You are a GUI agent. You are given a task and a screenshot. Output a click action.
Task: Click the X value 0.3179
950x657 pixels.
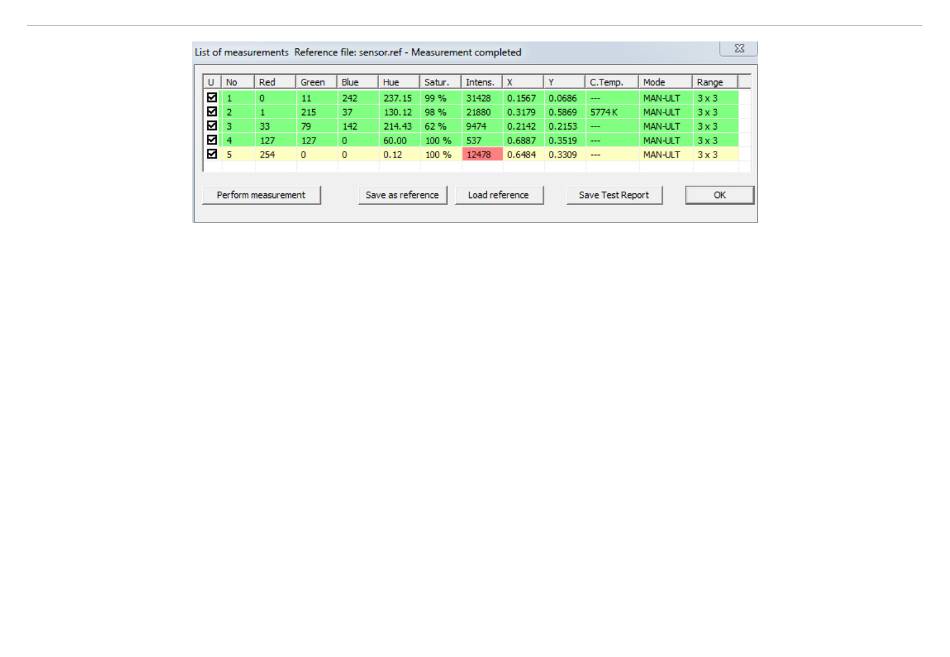(522, 112)
